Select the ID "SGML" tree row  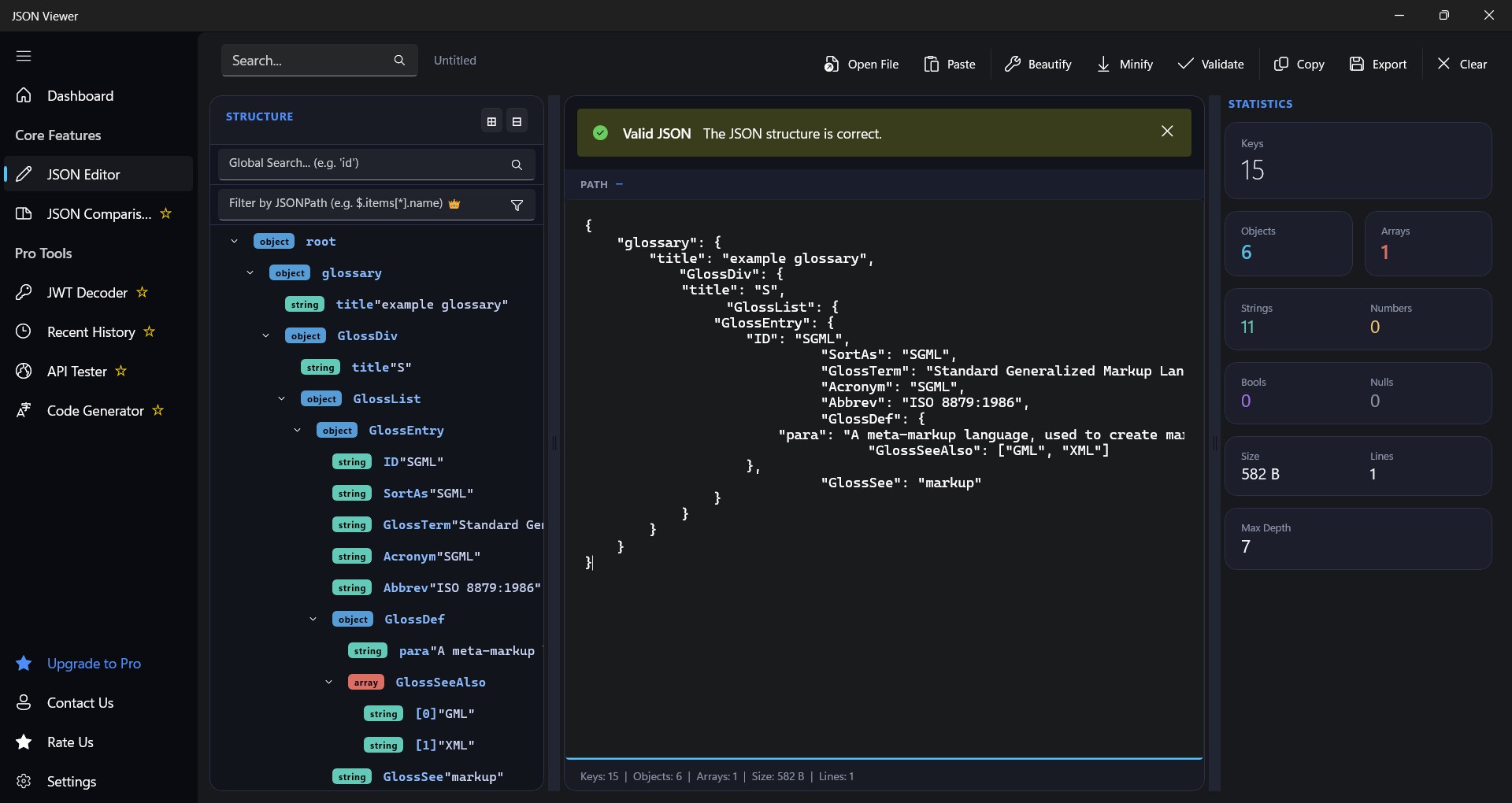pos(388,461)
